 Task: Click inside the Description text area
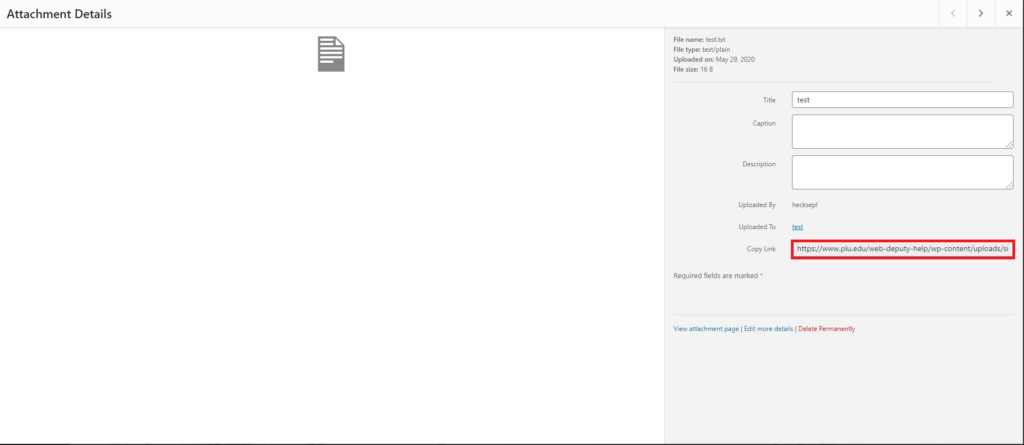click(902, 171)
